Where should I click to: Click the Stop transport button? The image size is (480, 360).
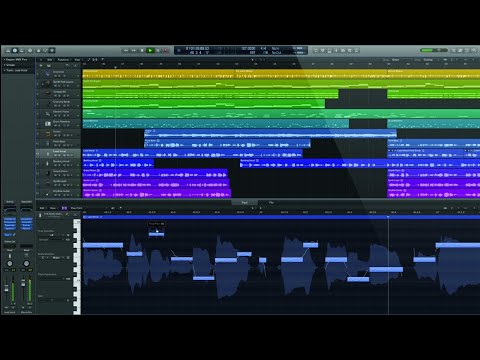click(142, 50)
